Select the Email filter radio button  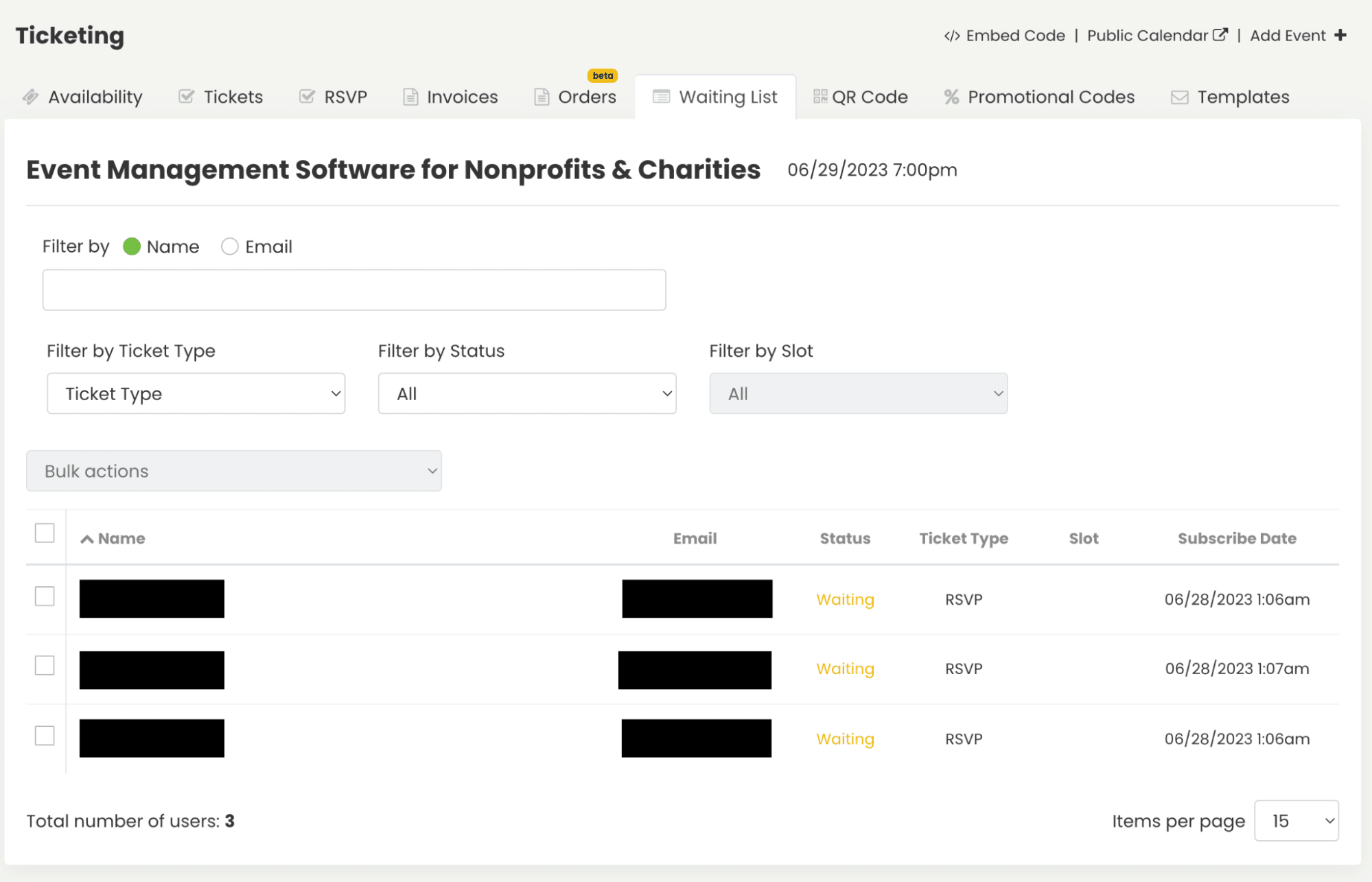(230, 246)
